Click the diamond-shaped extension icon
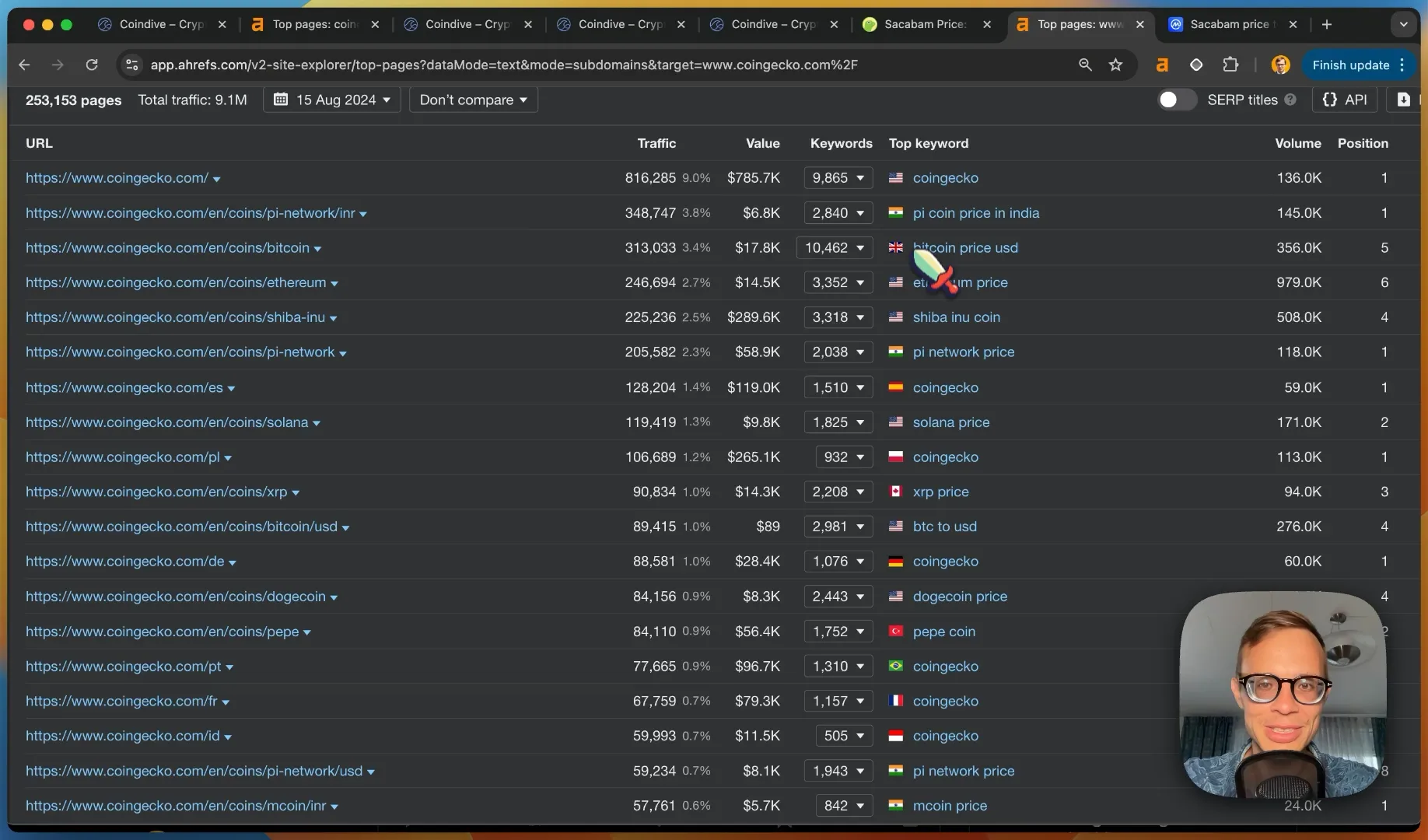Image resolution: width=1428 pixels, height=840 pixels. click(1196, 65)
